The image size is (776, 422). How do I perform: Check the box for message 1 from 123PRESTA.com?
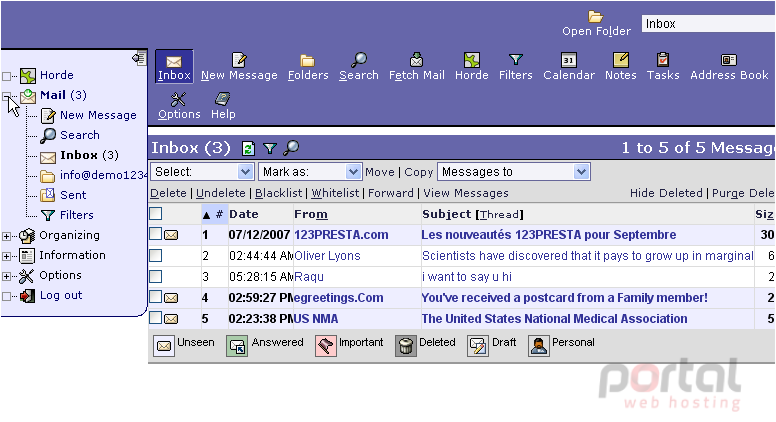156,234
